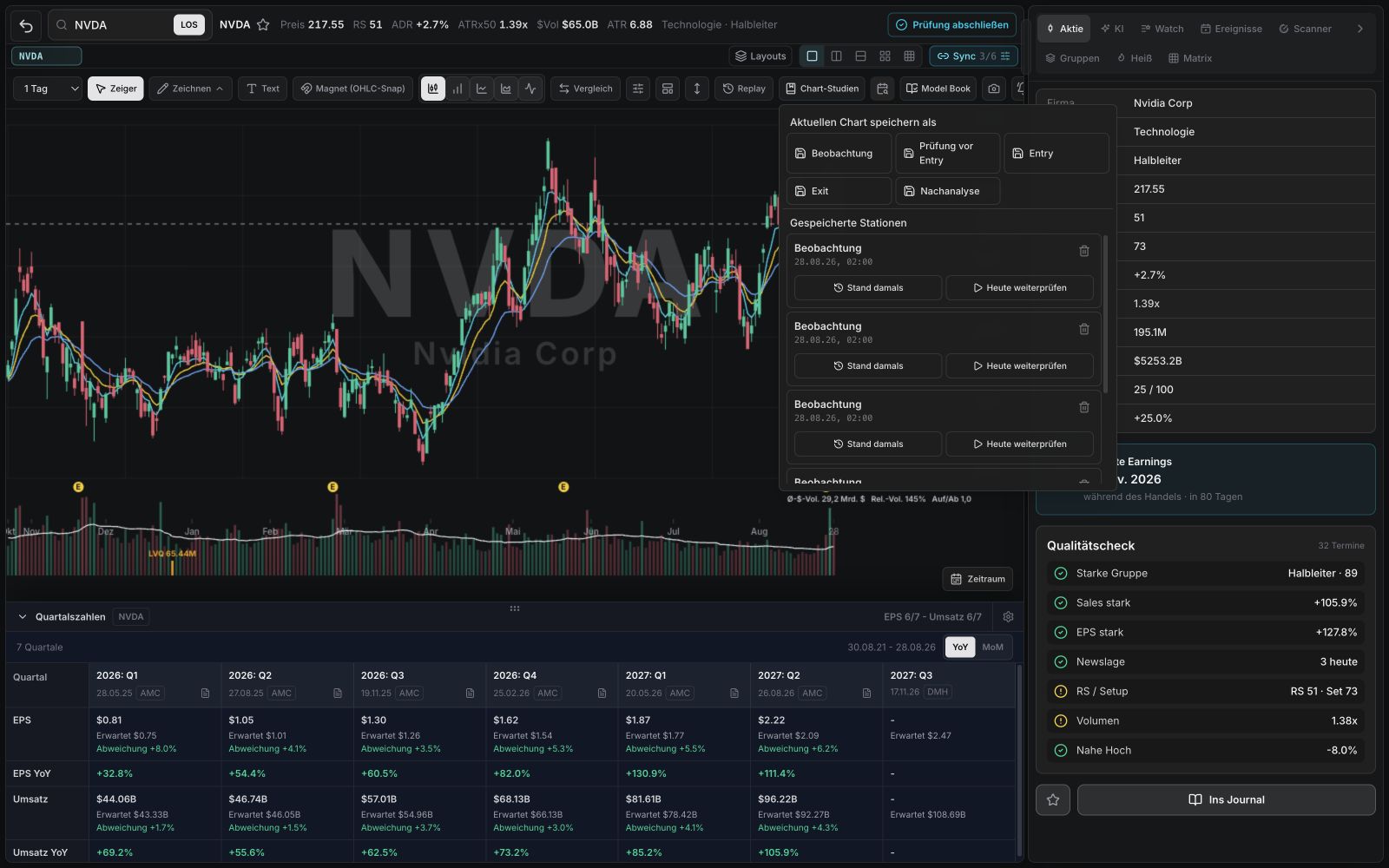This screenshot has height=868, width=1389.
Task: Select the single-pane chart layout
Action: pyautogui.click(x=812, y=56)
